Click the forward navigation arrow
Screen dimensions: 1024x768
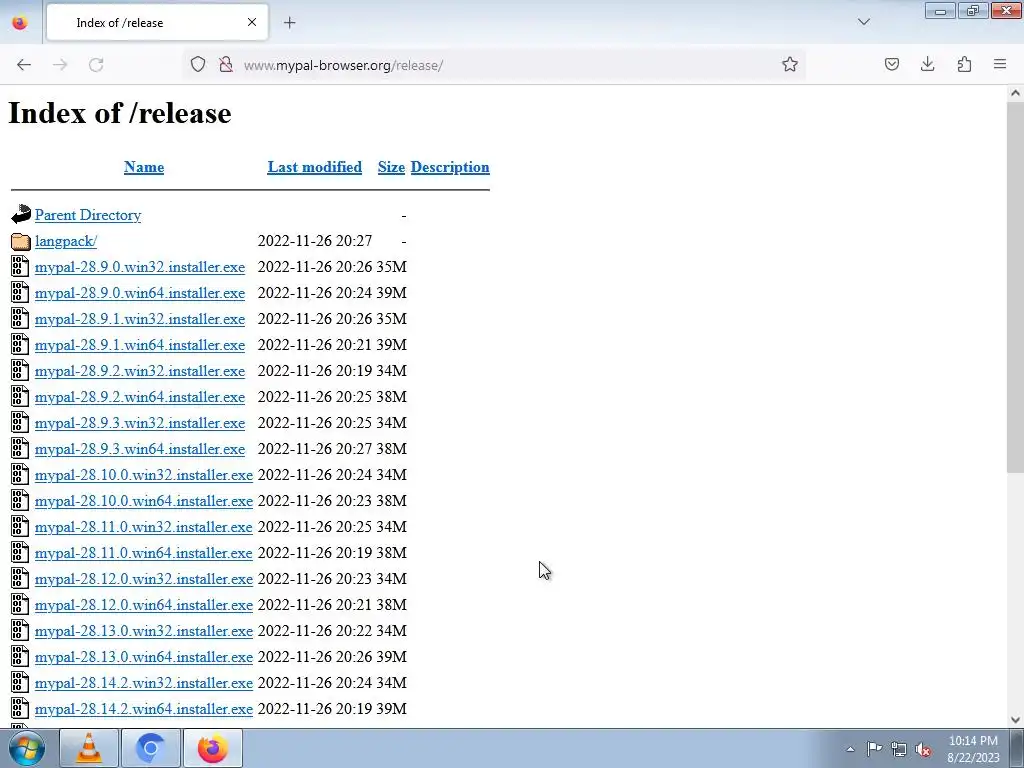pyautogui.click(x=60, y=65)
